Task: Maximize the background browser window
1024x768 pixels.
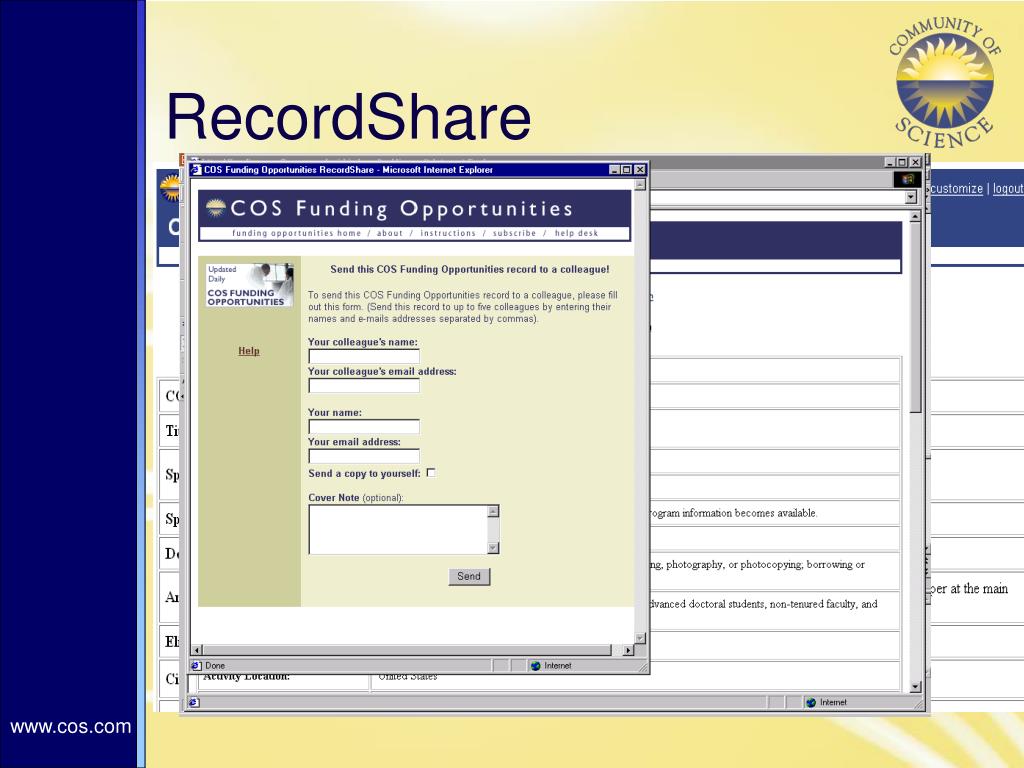Action: tap(903, 162)
